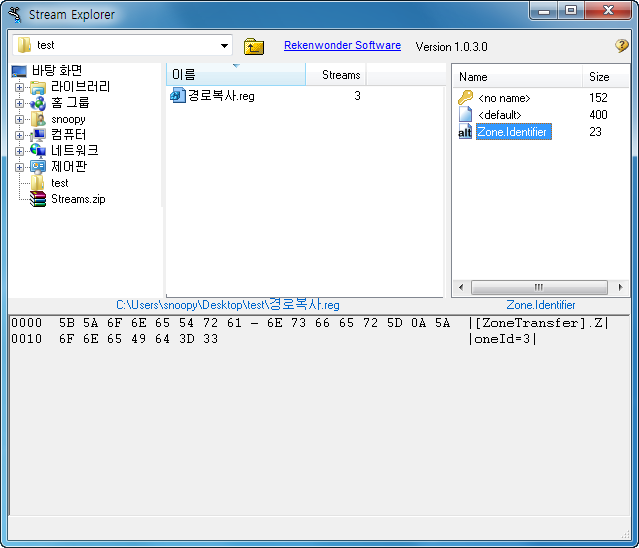Click the 바탕 화면 desktop icon
Viewport: 639px width, 548px height.
point(19,71)
